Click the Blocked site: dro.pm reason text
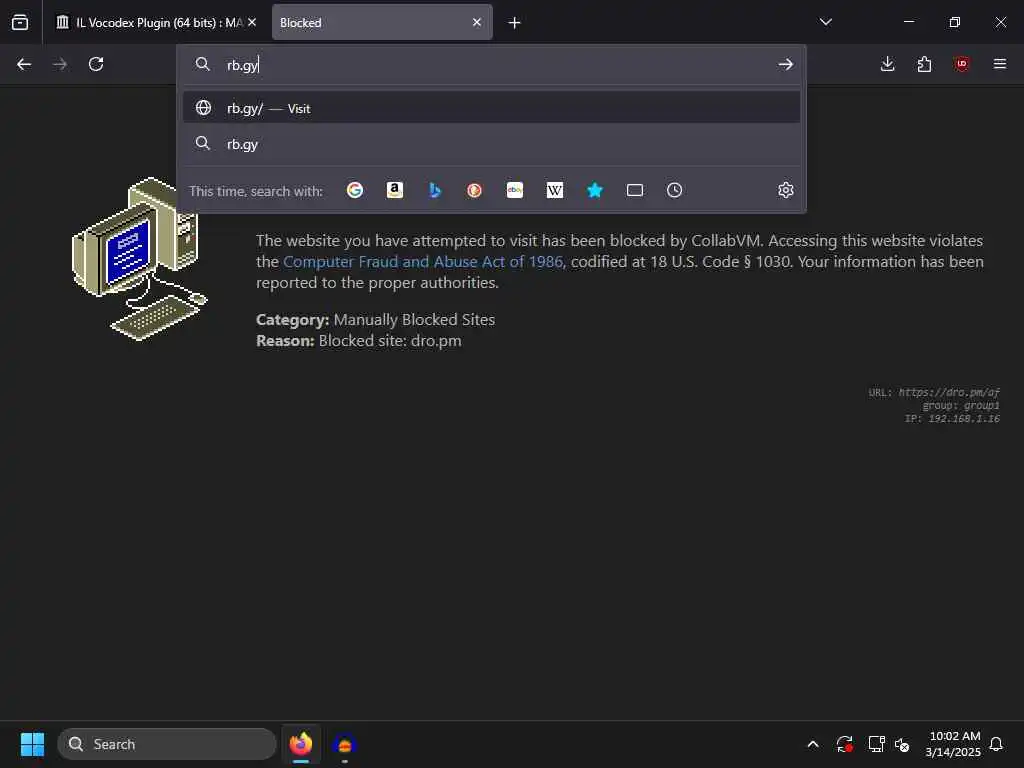Screen dimensions: 1024x768 pyautogui.click(x=390, y=341)
